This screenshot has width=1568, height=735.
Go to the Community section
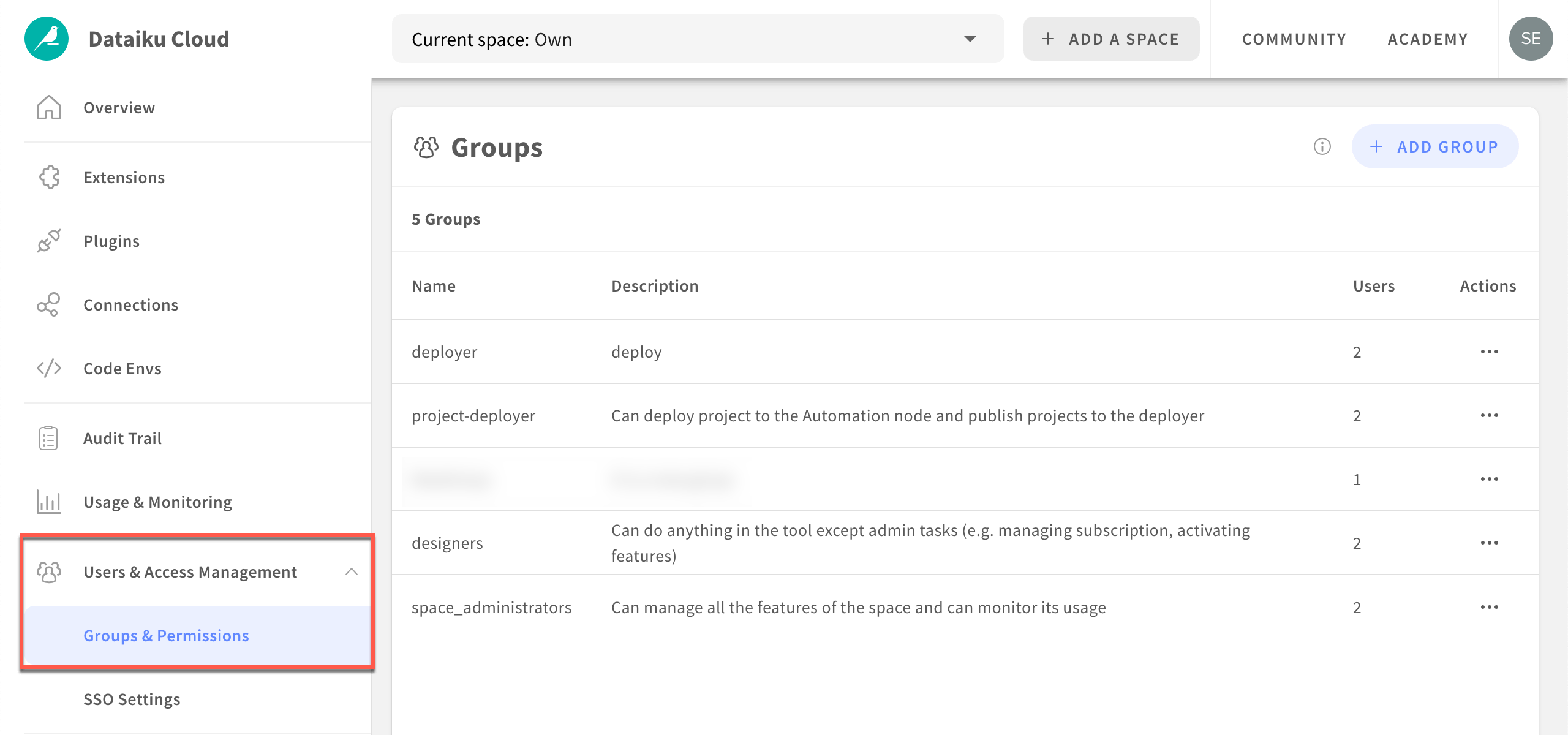[x=1293, y=39]
